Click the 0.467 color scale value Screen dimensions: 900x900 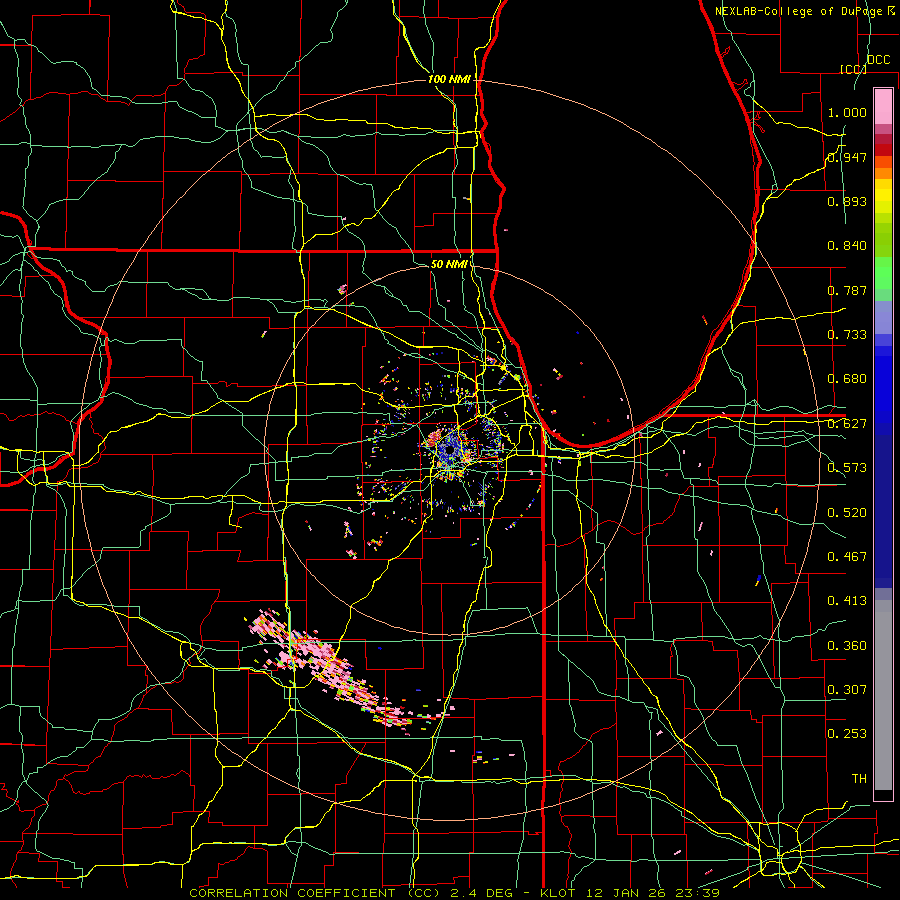point(847,557)
